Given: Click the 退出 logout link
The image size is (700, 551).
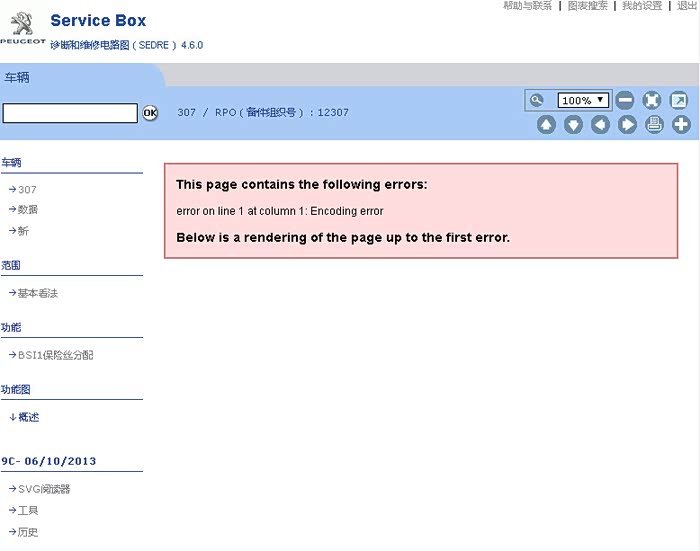Looking at the screenshot, I should [x=687, y=5].
